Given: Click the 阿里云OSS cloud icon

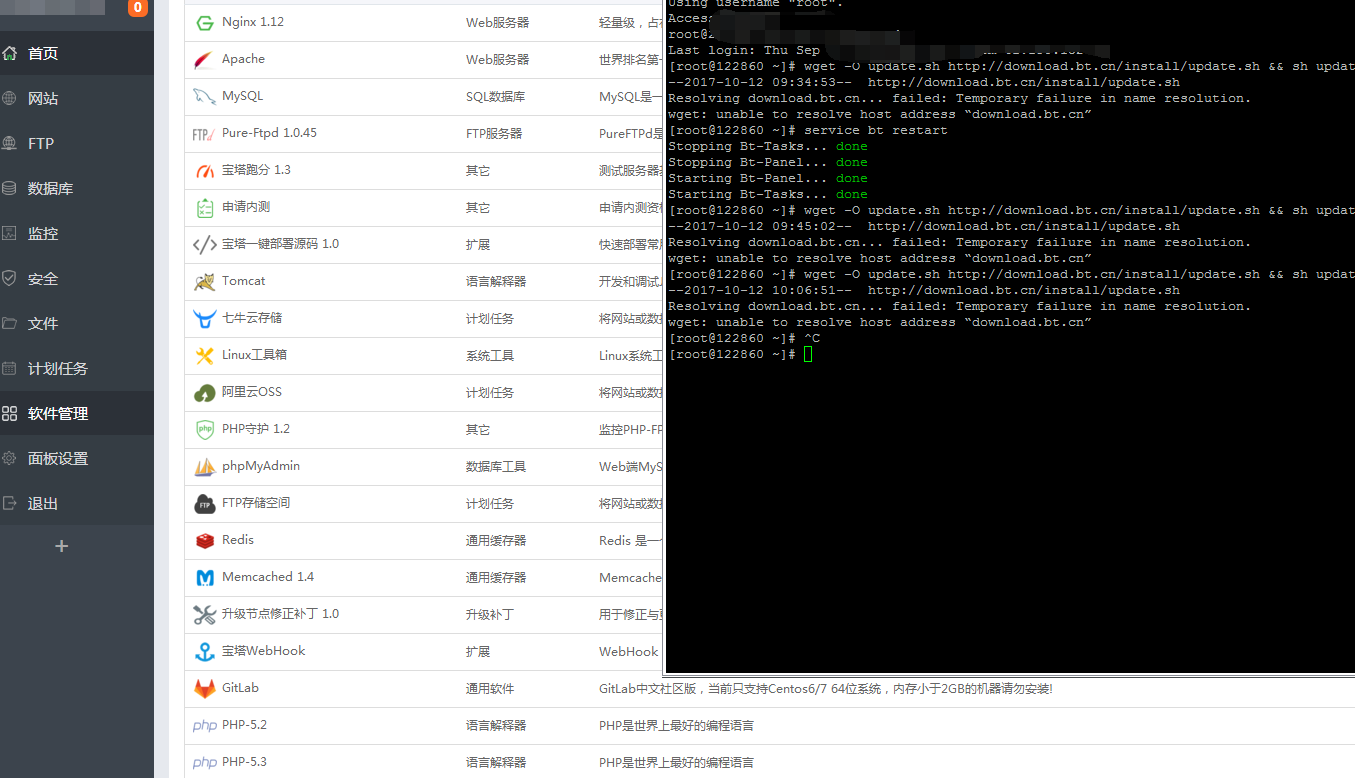Looking at the screenshot, I should coord(204,393).
